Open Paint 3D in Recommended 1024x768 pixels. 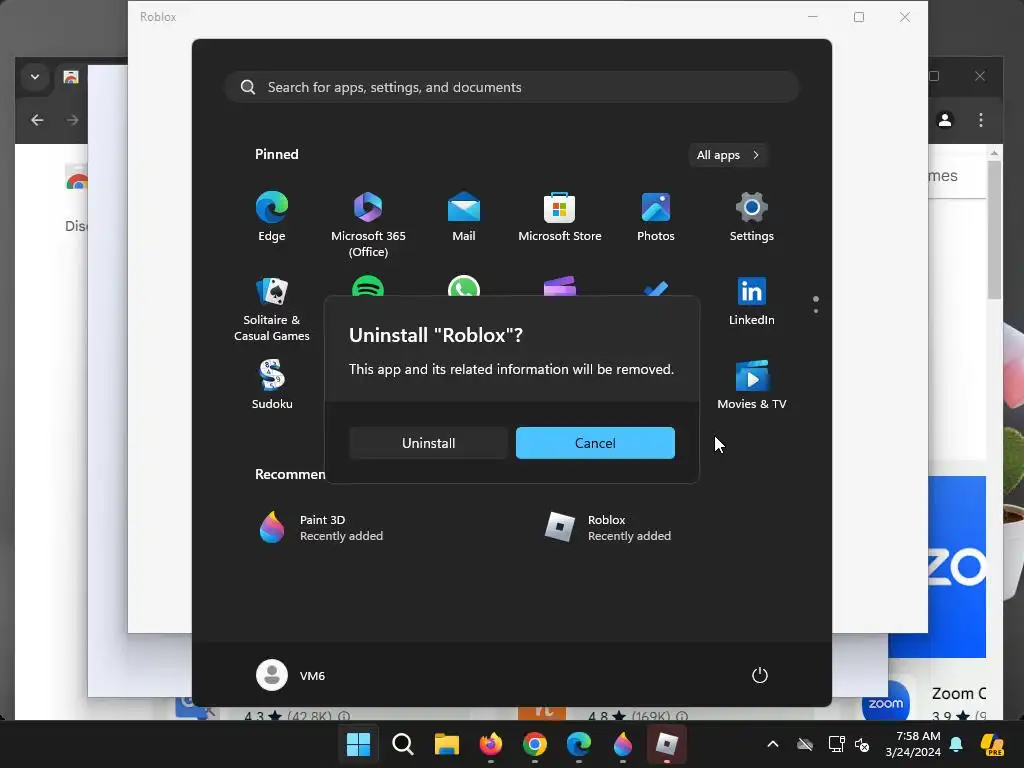(x=320, y=527)
